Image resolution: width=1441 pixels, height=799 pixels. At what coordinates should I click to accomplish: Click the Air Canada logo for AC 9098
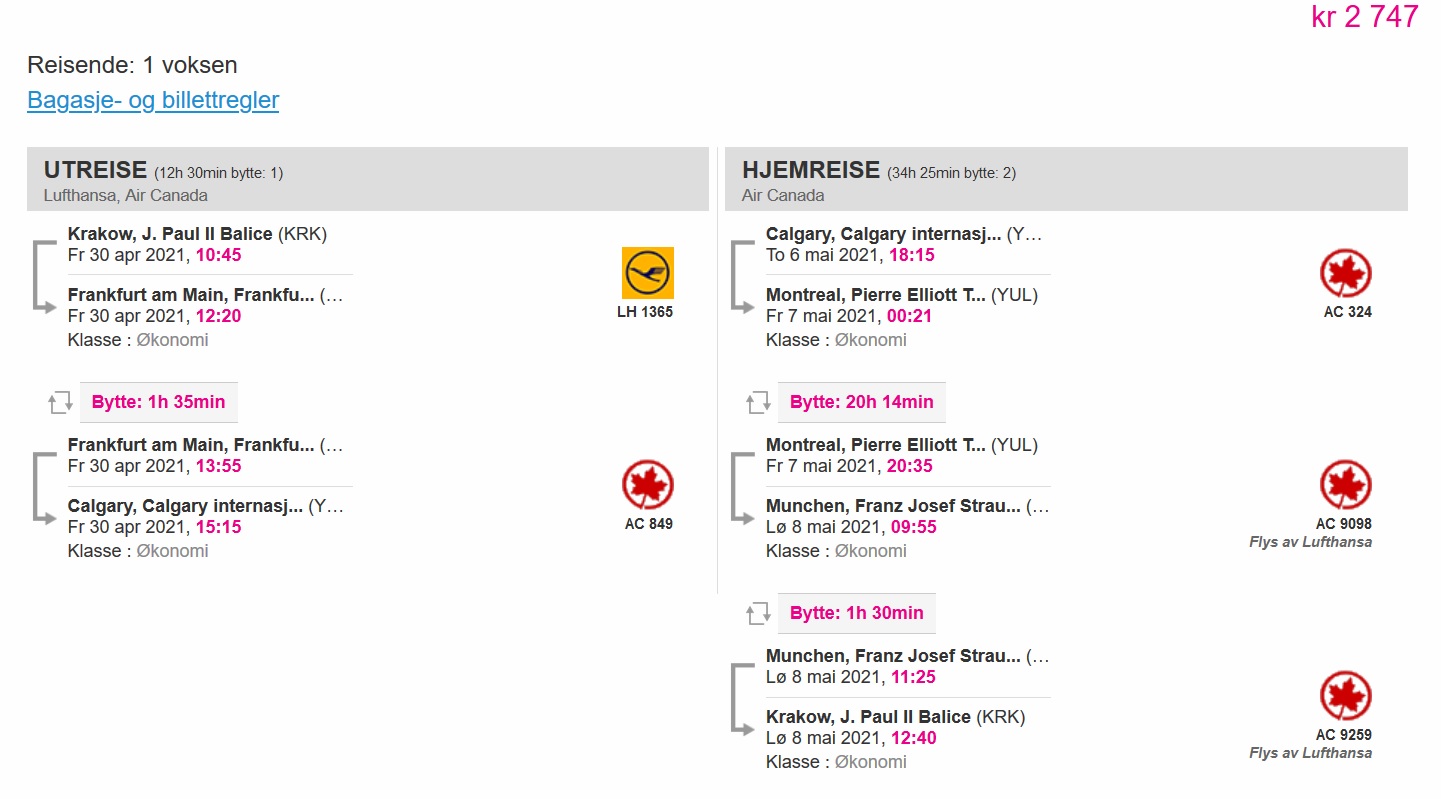pyautogui.click(x=1346, y=485)
